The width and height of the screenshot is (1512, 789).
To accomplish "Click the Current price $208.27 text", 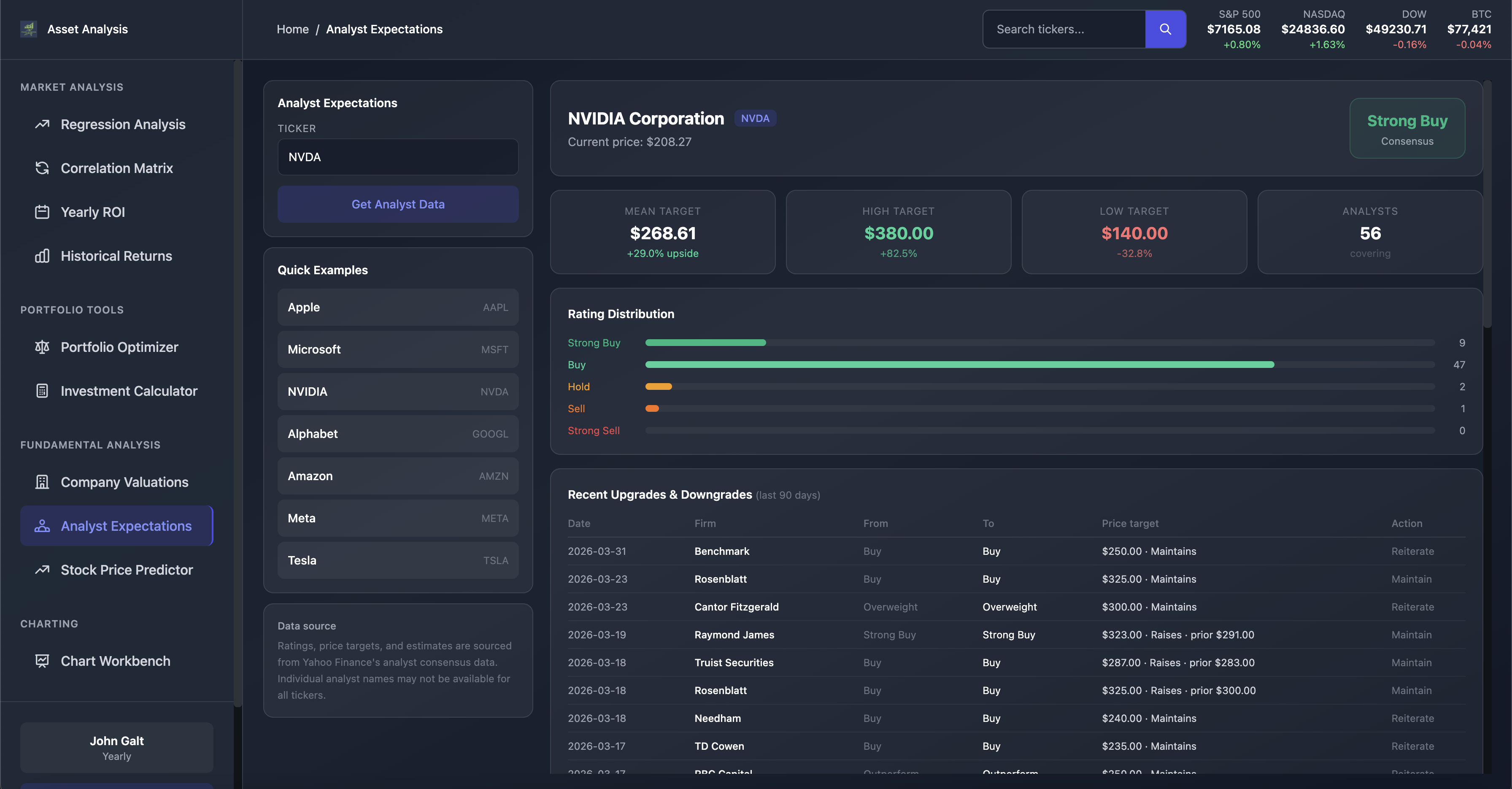I will 629,142.
